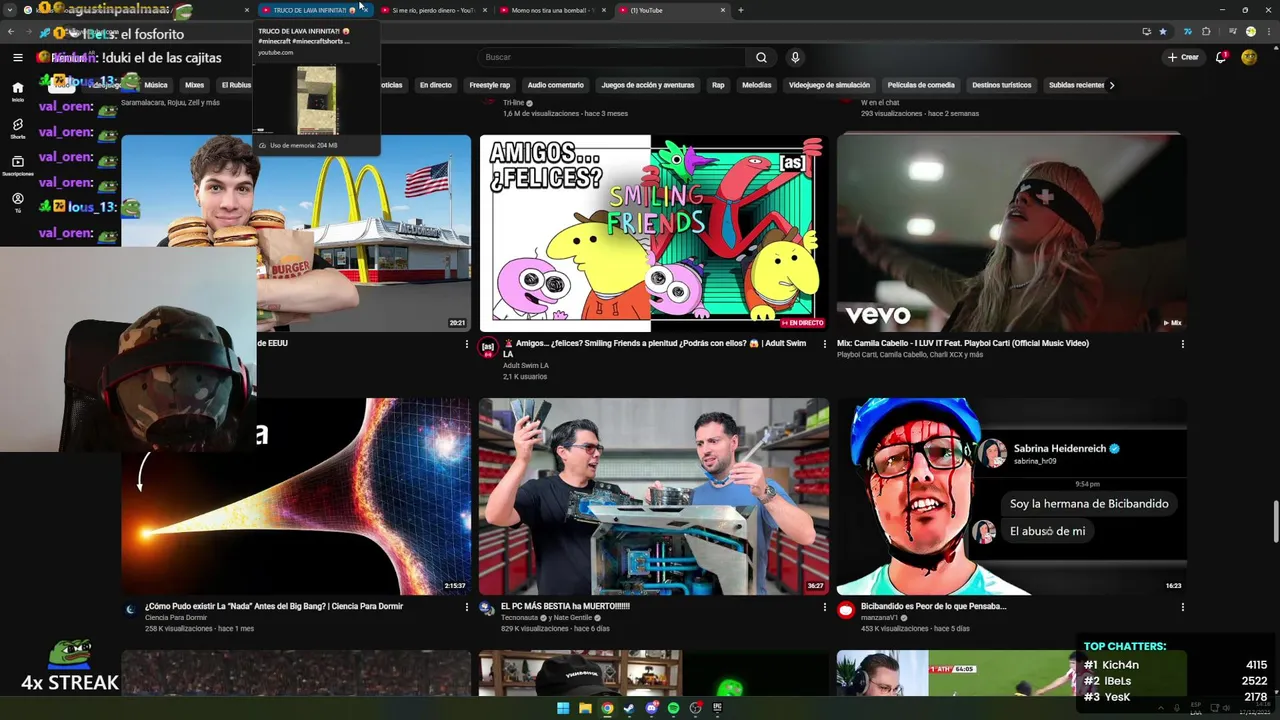Viewport: 1280px width, 720px height.
Task: Open more options for the Camila Cabello mix
Action: 1182,344
